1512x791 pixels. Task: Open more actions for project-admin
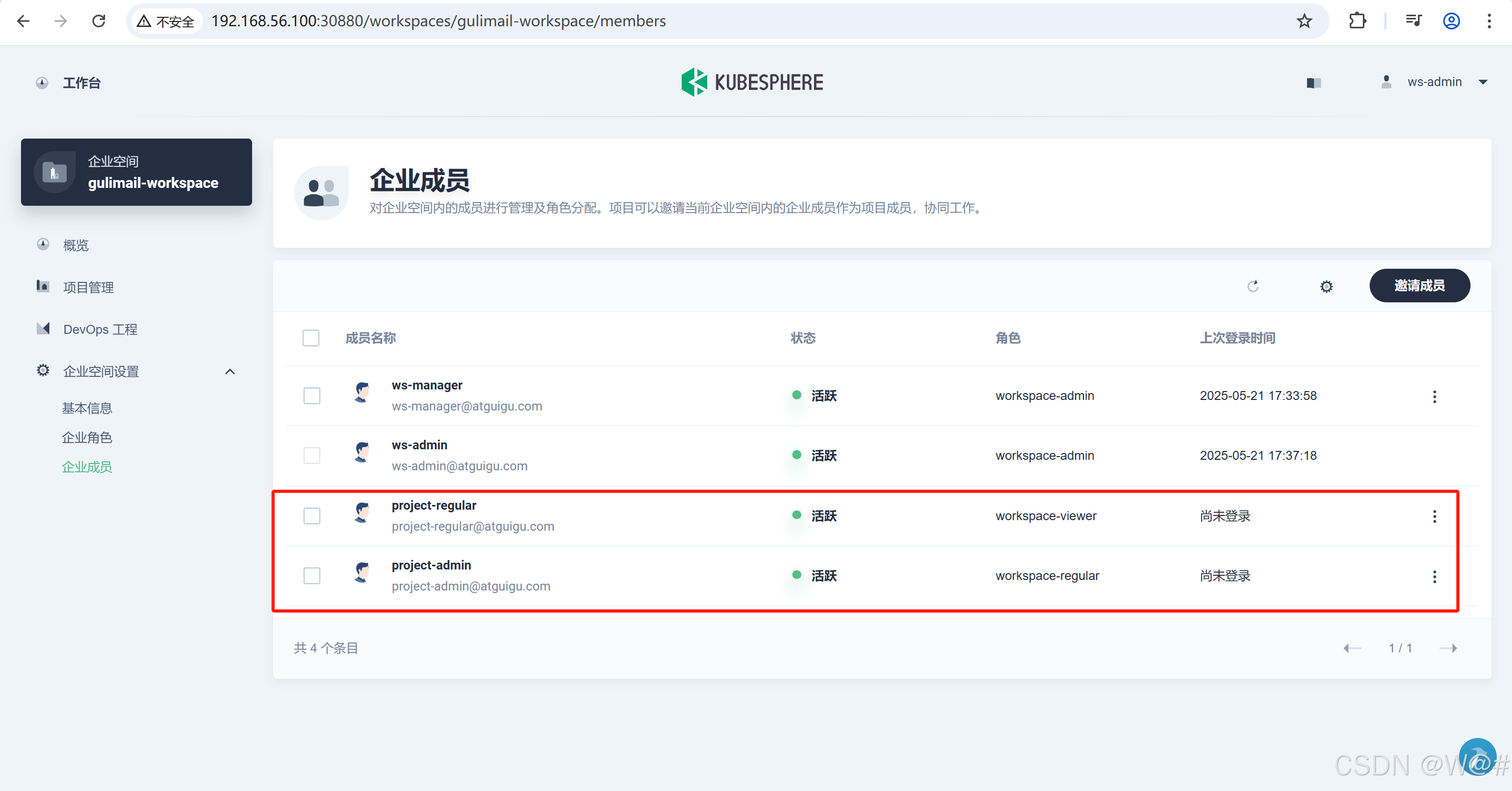coord(1434,576)
